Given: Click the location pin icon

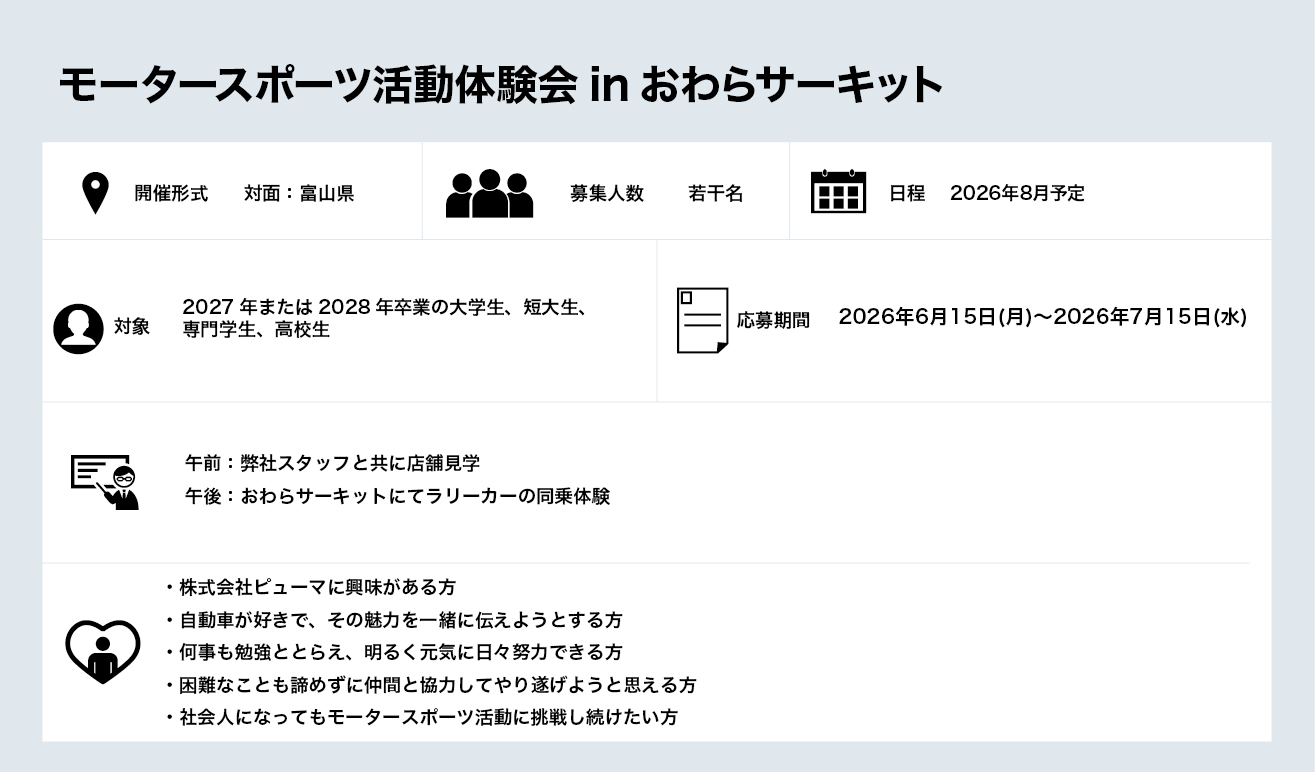Looking at the screenshot, I should click(95, 193).
